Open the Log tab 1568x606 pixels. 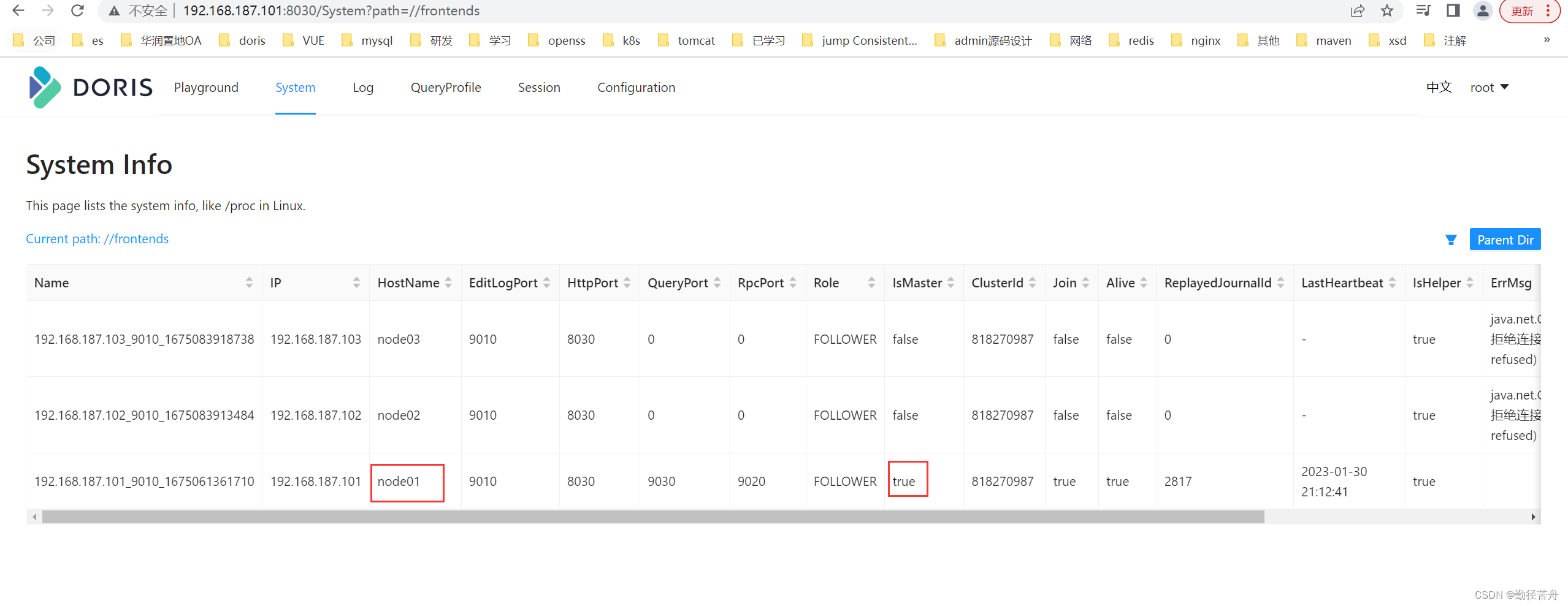[x=363, y=88]
